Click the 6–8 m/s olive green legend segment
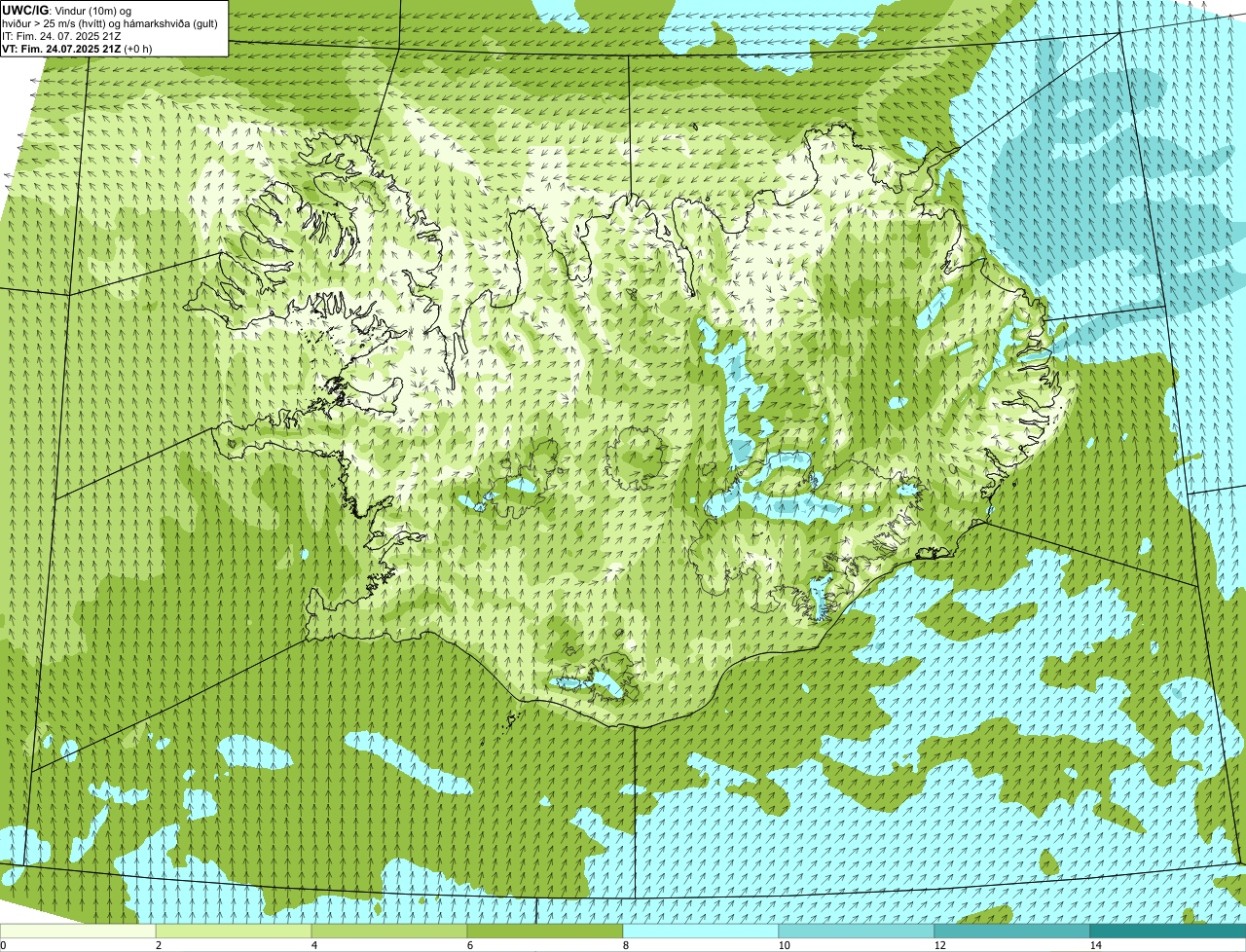Screen dimensions: 1246x952 pyautogui.click(x=545, y=931)
